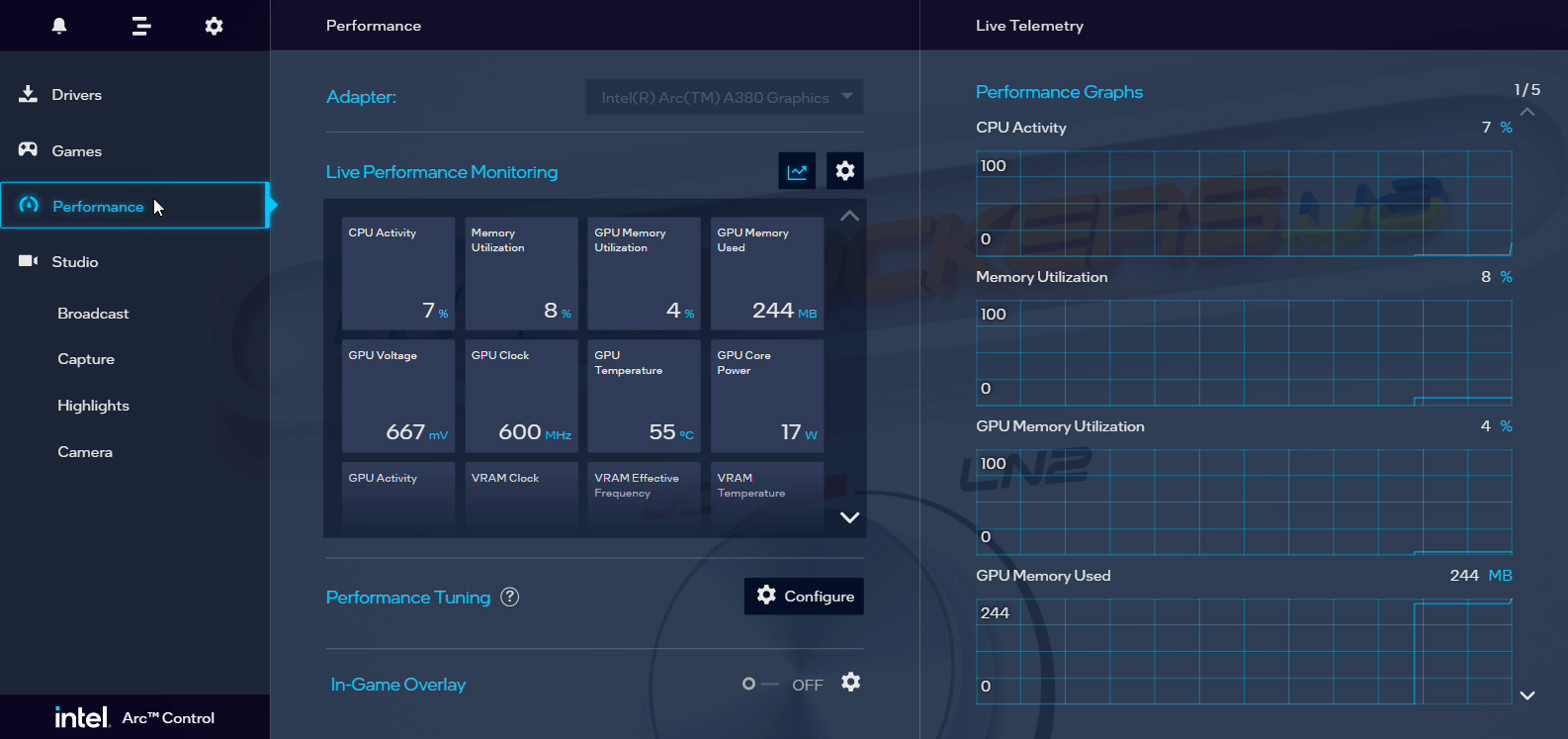1568x739 pixels.
Task: Toggle the In-Game Overlay switch
Action: click(762, 684)
